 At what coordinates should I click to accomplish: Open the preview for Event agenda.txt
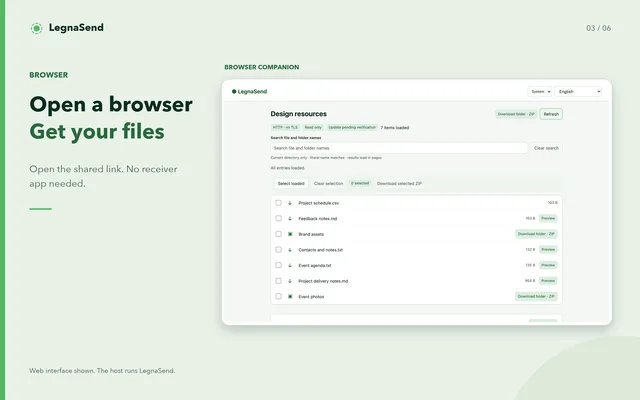pyautogui.click(x=548, y=265)
